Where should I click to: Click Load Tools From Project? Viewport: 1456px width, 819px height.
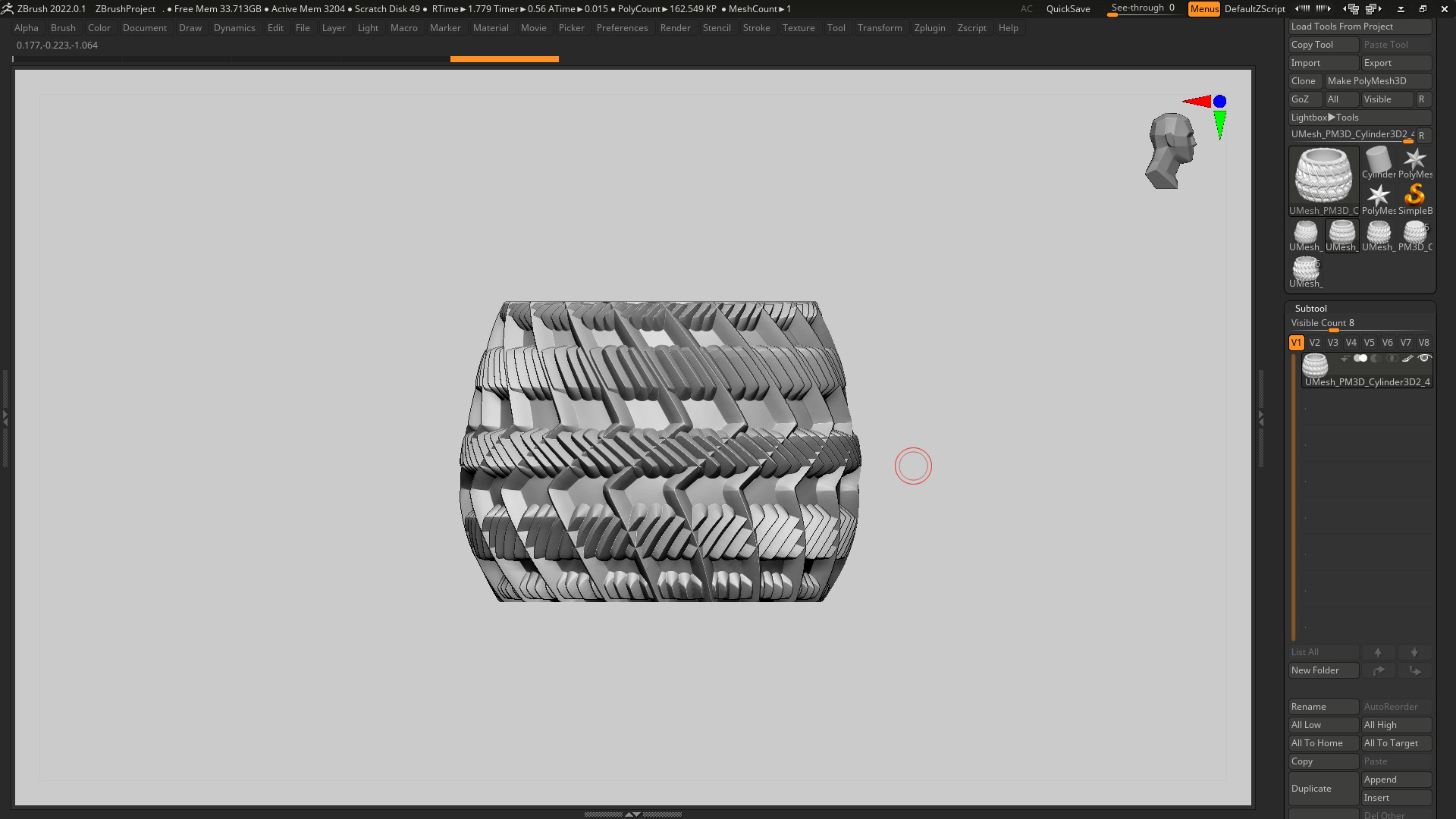1360,27
